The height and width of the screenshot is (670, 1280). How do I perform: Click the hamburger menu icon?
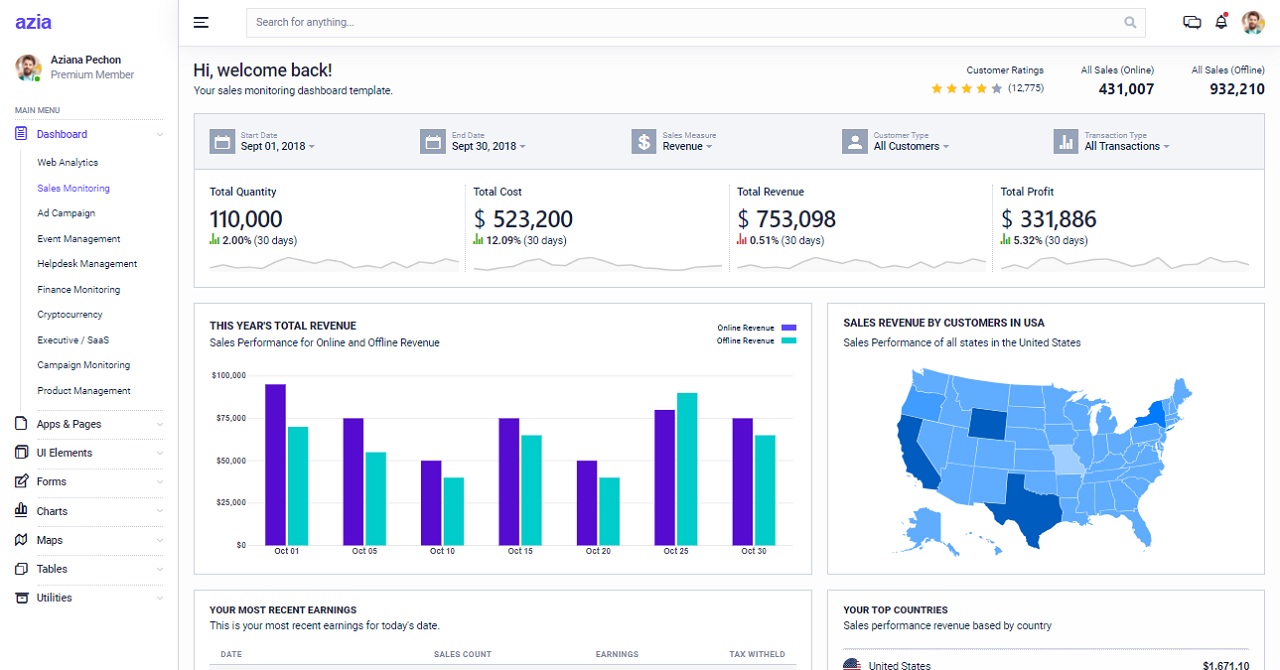pyautogui.click(x=201, y=22)
